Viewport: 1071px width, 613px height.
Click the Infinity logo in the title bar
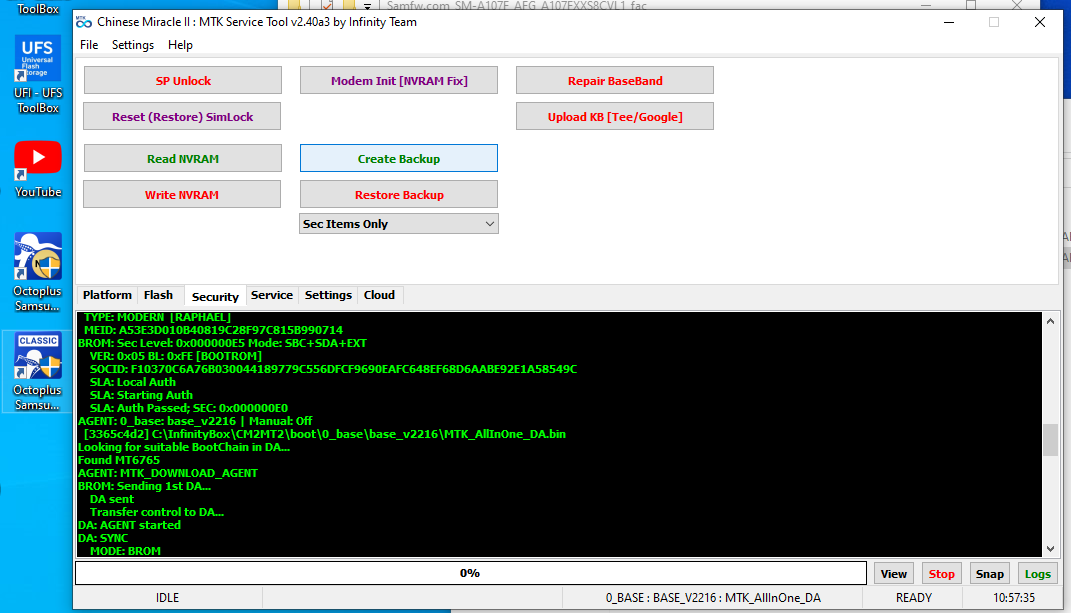pos(84,22)
